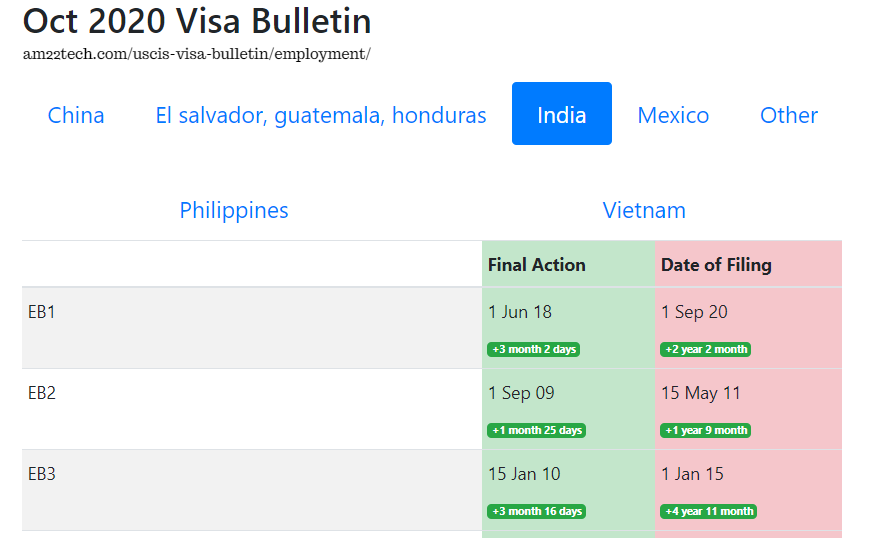Click the +3 month 16 days badge

[x=536, y=511]
